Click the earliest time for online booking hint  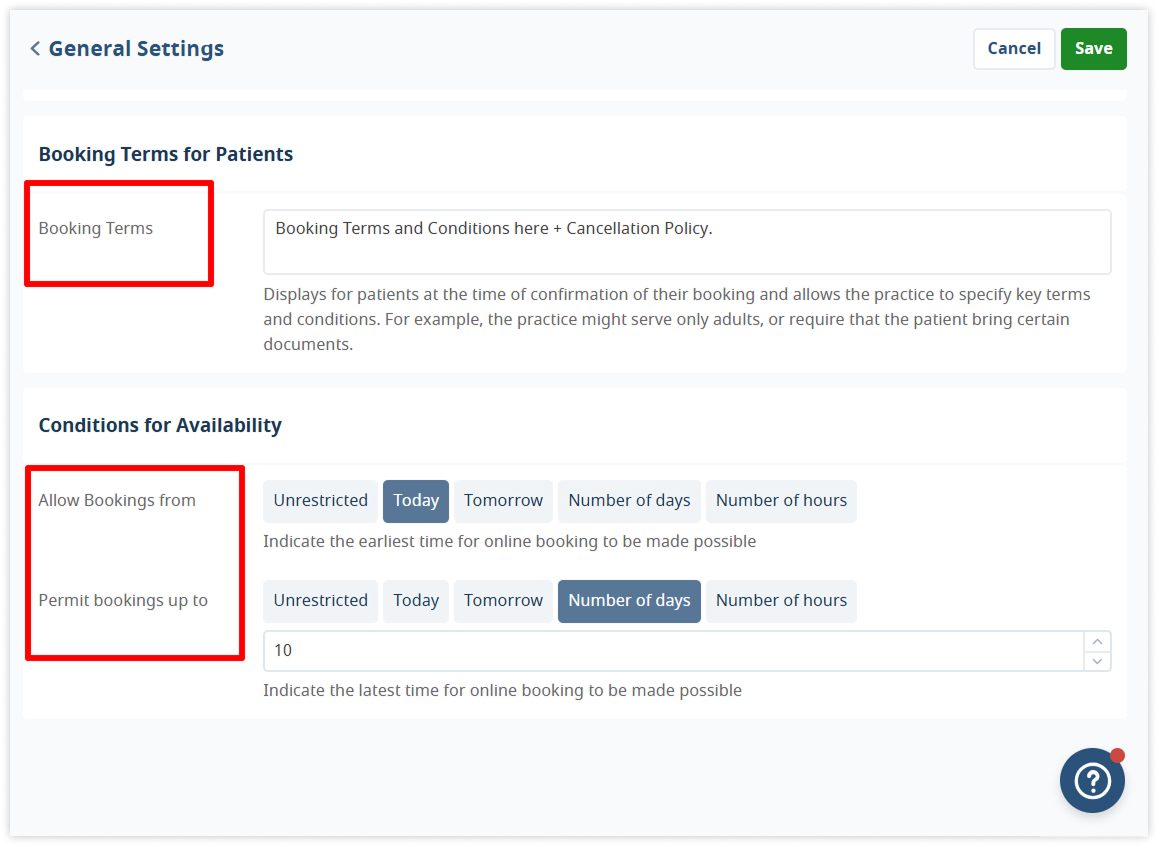510,541
